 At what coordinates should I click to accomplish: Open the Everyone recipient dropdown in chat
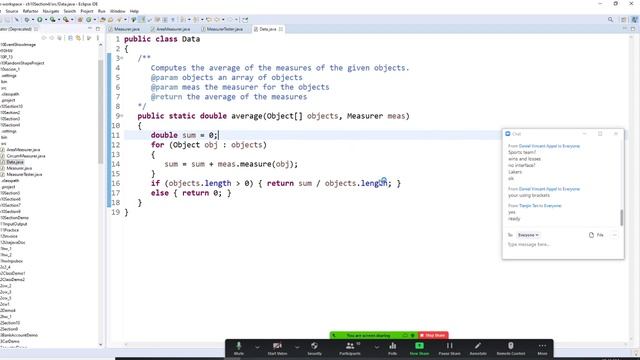[528, 235]
